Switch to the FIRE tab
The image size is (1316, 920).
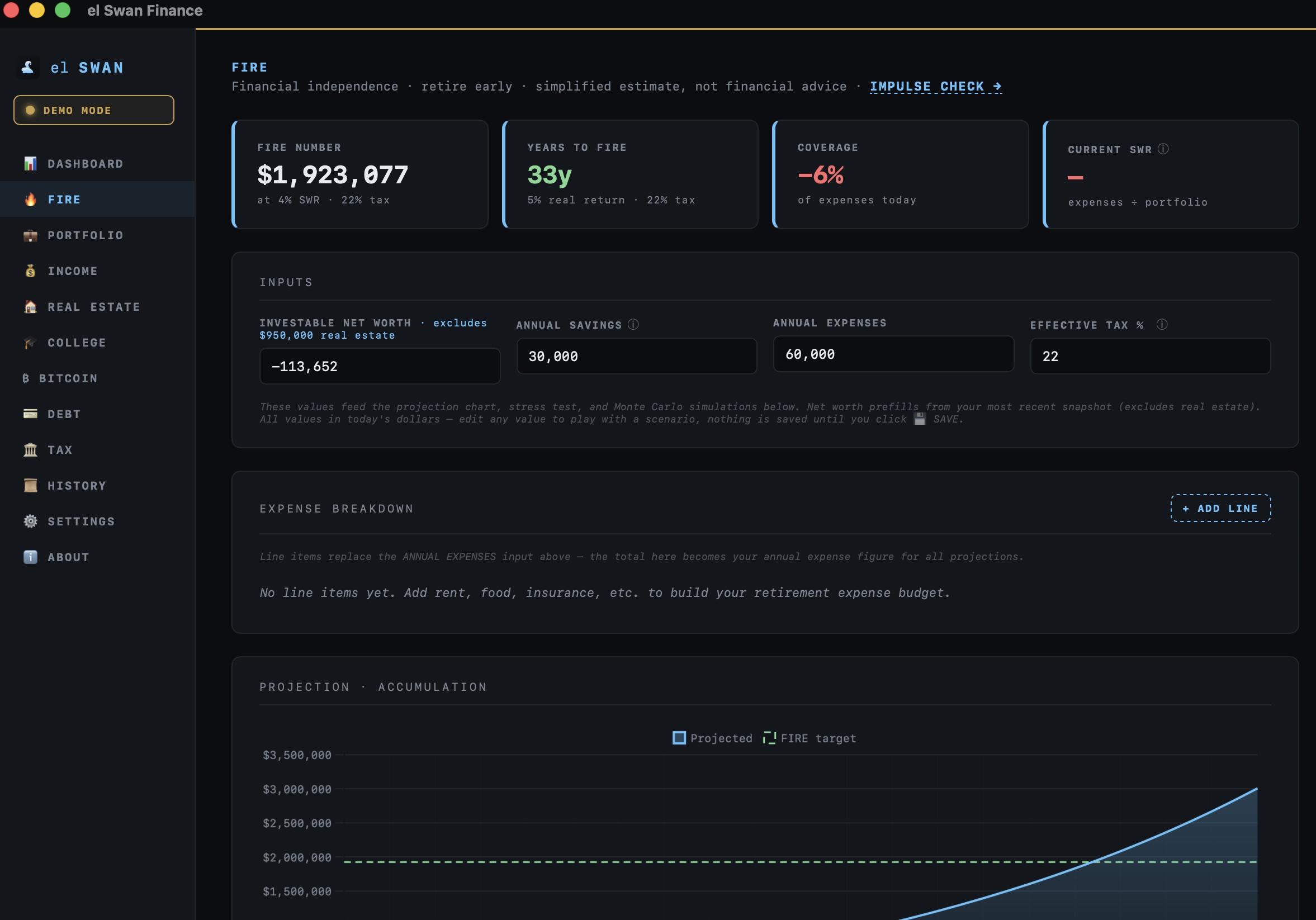click(x=64, y=199)
